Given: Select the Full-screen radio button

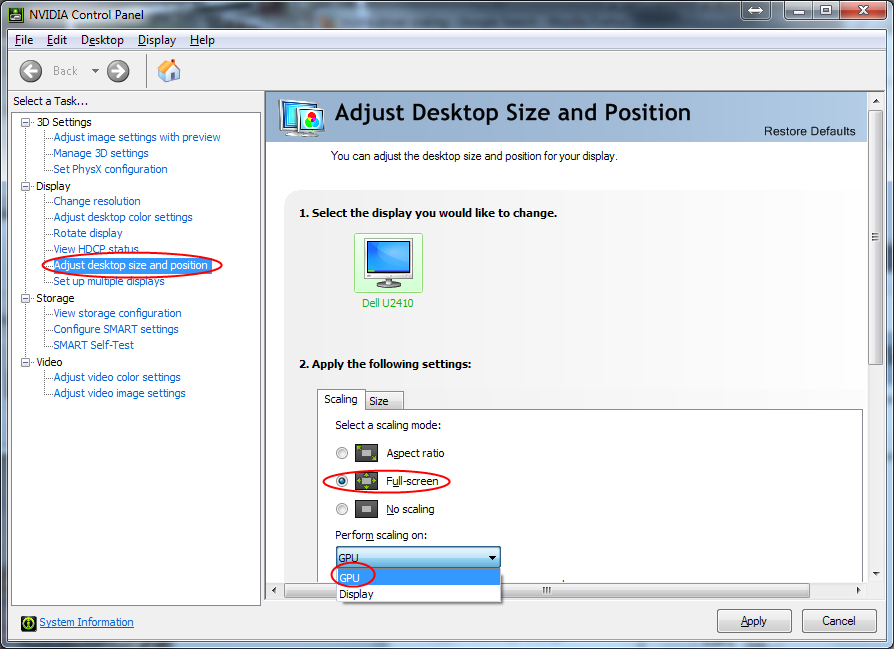Looking at the screenshot, I should pos(342,481).
